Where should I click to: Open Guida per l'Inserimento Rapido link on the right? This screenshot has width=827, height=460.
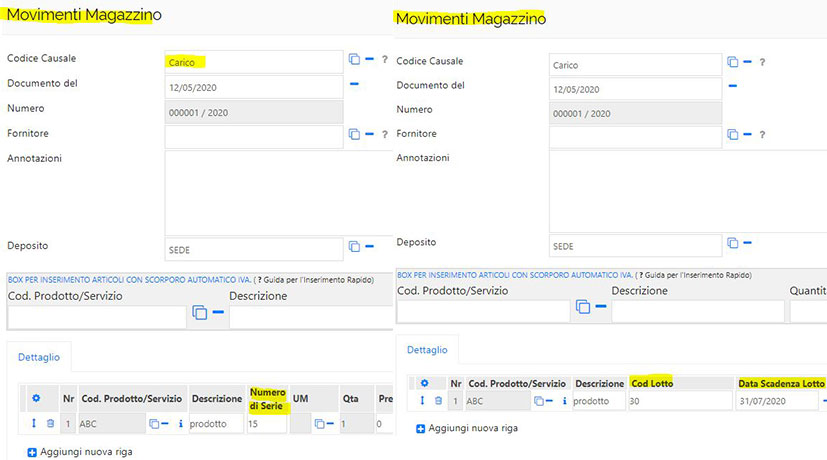[x=698, y=275]
